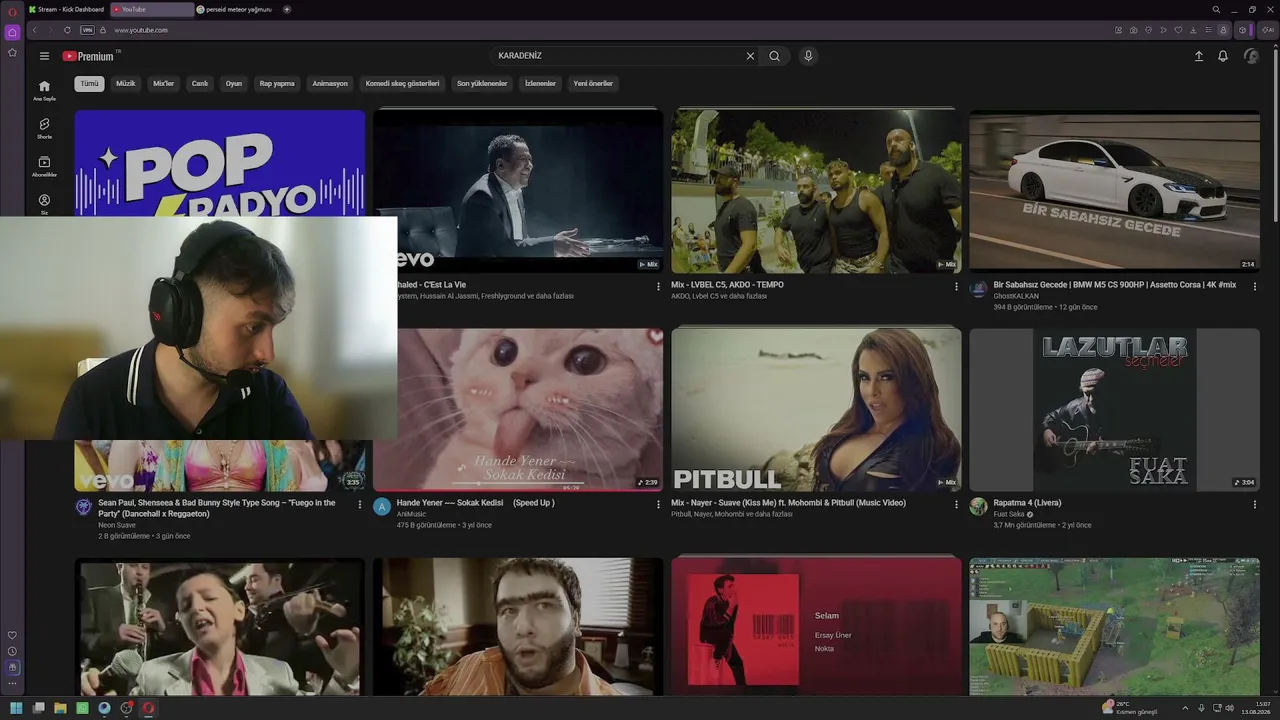Image resolution: width=1280 pixels, height=720 pixels.
Task: Open 'Hande Yener — Sokak Kedisi' title
Action: click(475, 503)
